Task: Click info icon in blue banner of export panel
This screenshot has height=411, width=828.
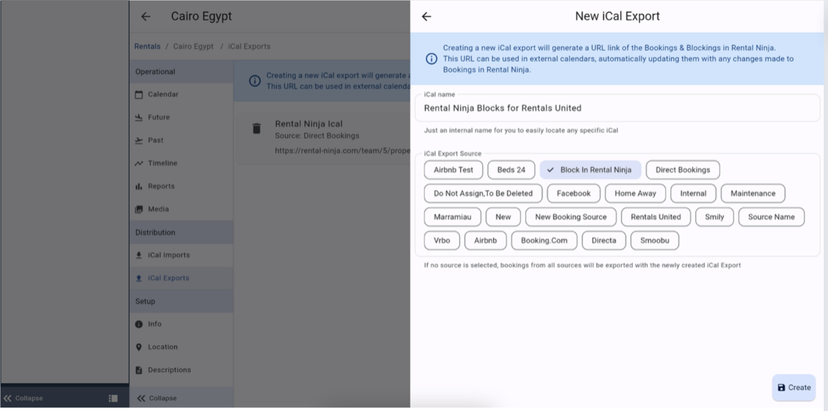Action: pyautogui.click(x=431, y=59)
